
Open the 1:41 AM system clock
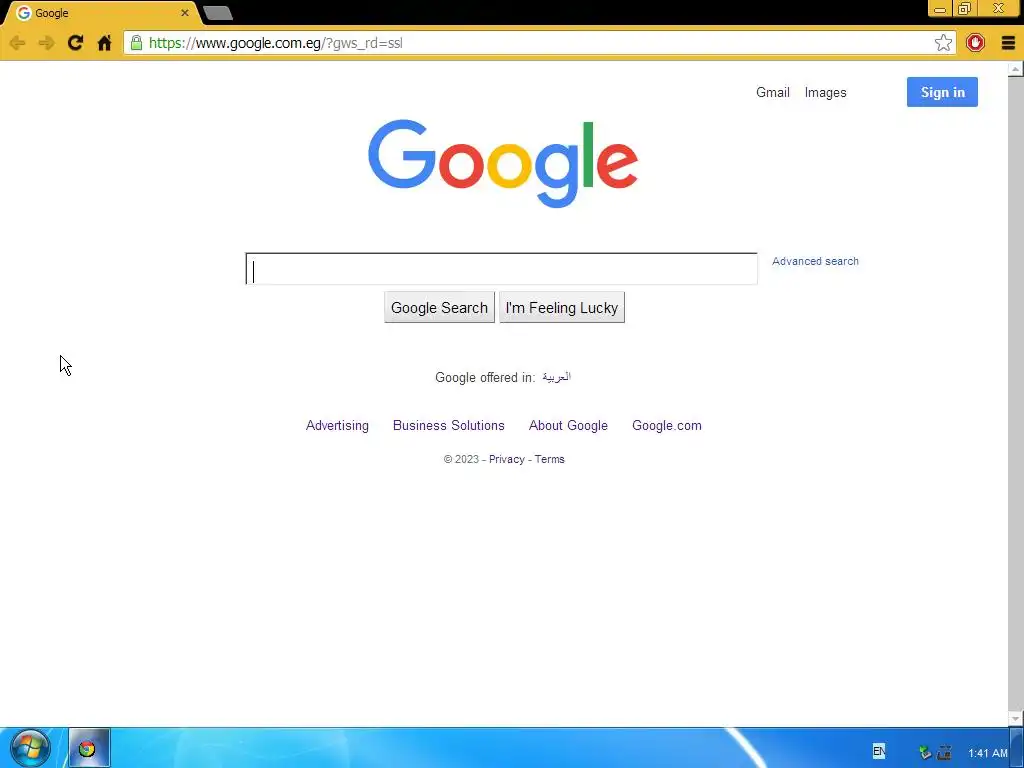(x=987, y=753)
